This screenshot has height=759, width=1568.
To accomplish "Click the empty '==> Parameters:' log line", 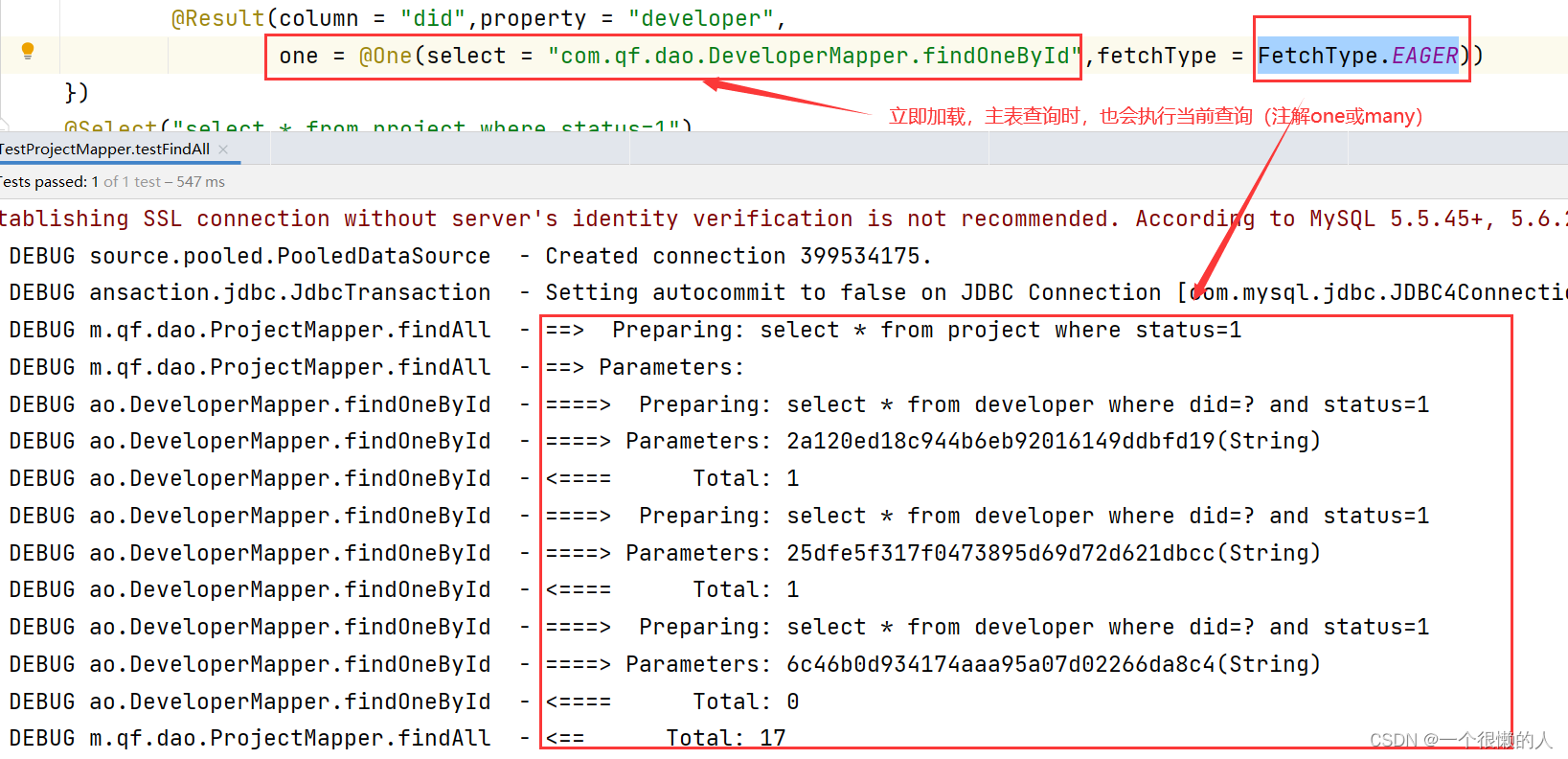I will 376,367.
